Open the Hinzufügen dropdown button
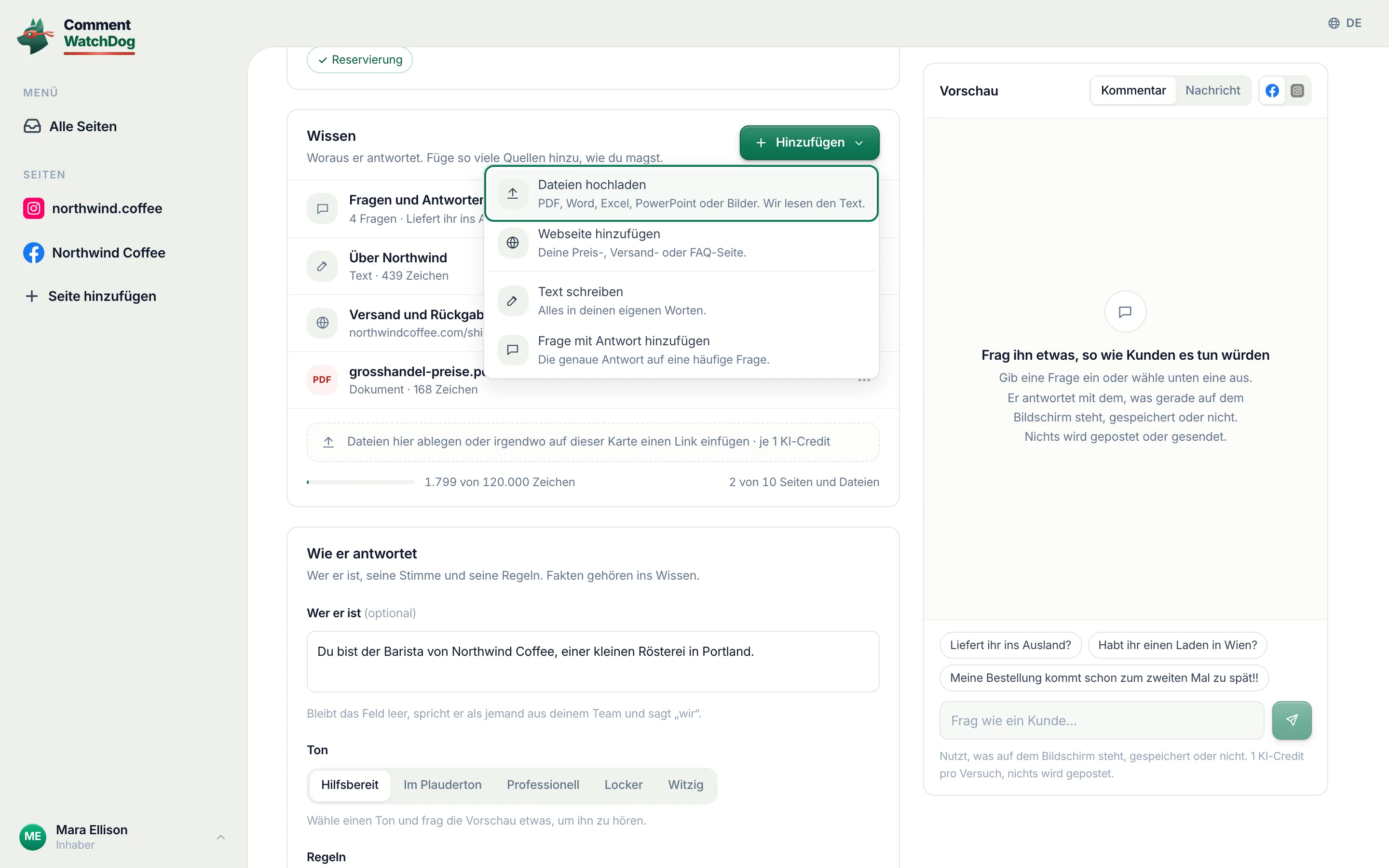1389x868 pixels. point(809,142)
